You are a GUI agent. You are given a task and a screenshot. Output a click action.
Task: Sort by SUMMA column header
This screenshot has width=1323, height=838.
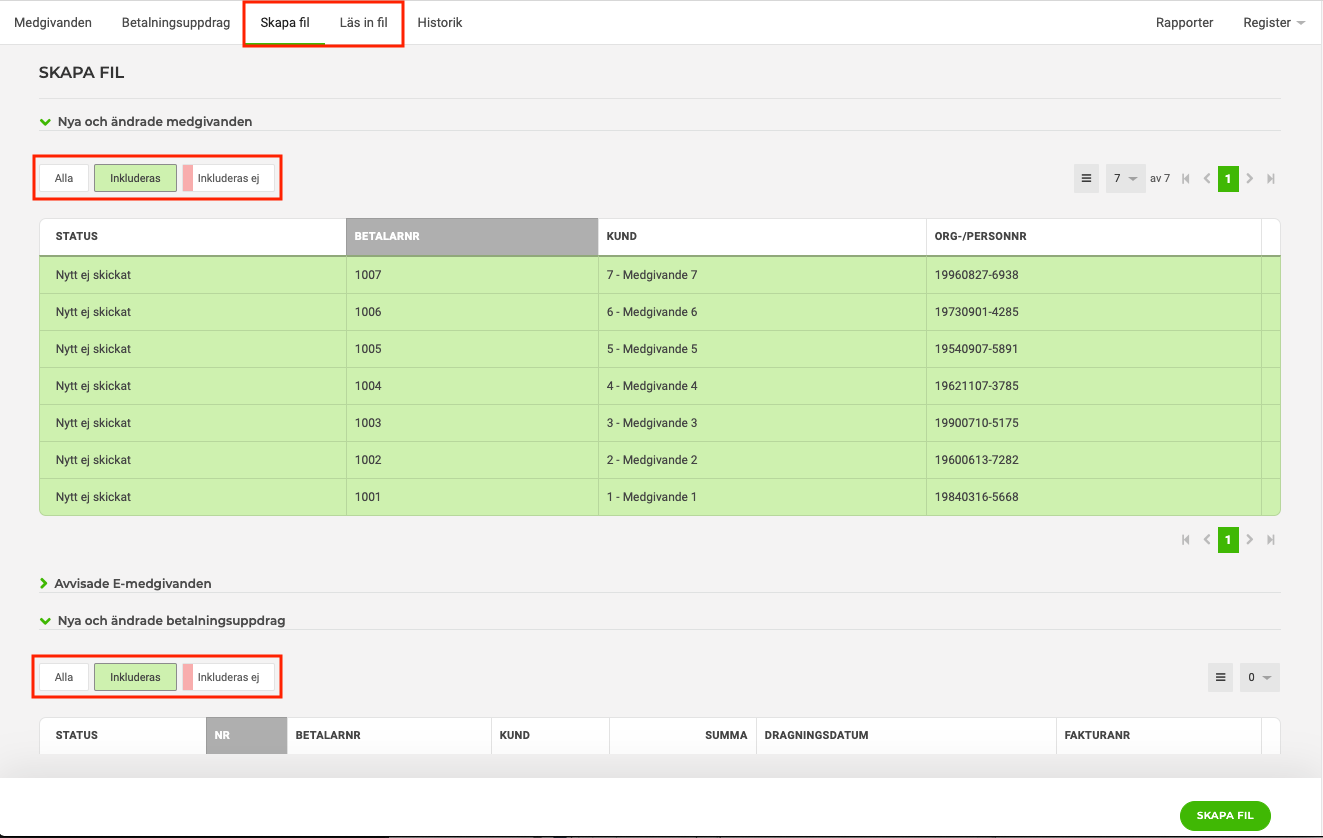pos(683,735)
